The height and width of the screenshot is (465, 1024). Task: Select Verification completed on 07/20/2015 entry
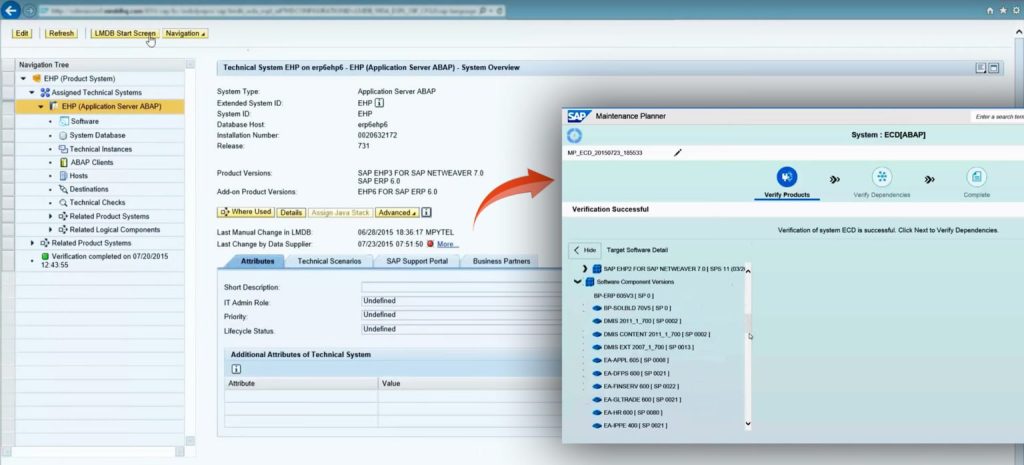[x=104, y=261]
